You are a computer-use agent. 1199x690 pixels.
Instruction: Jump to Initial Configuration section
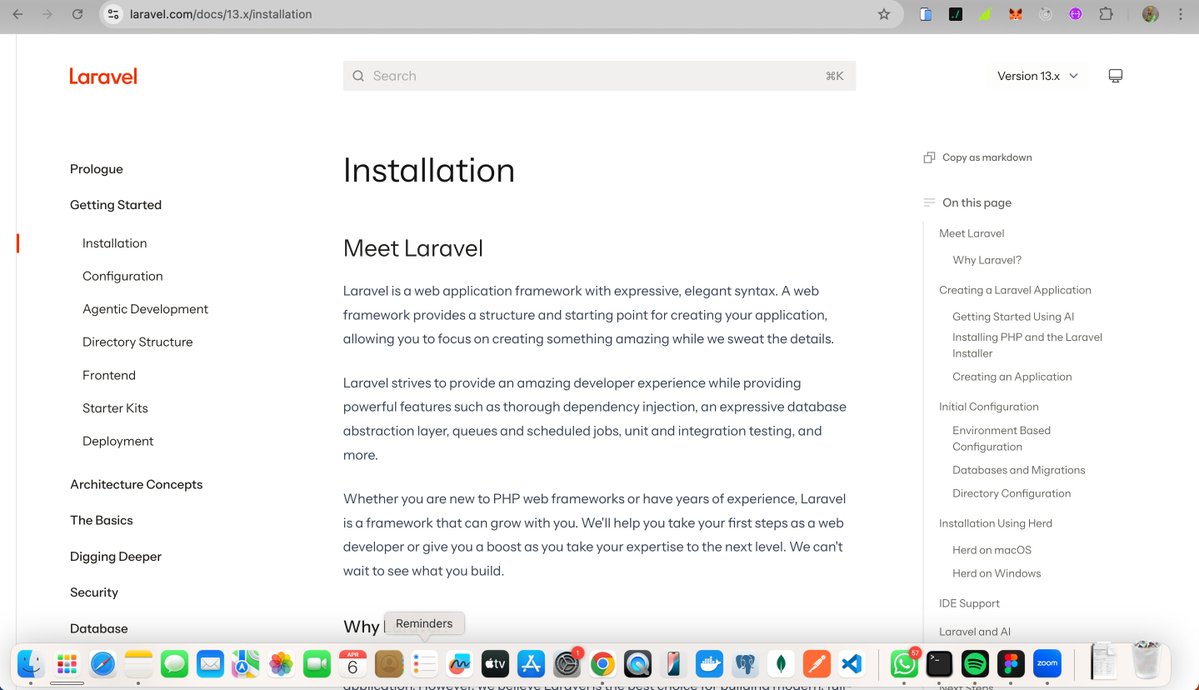pyautogui.click(x=989, y=407)
